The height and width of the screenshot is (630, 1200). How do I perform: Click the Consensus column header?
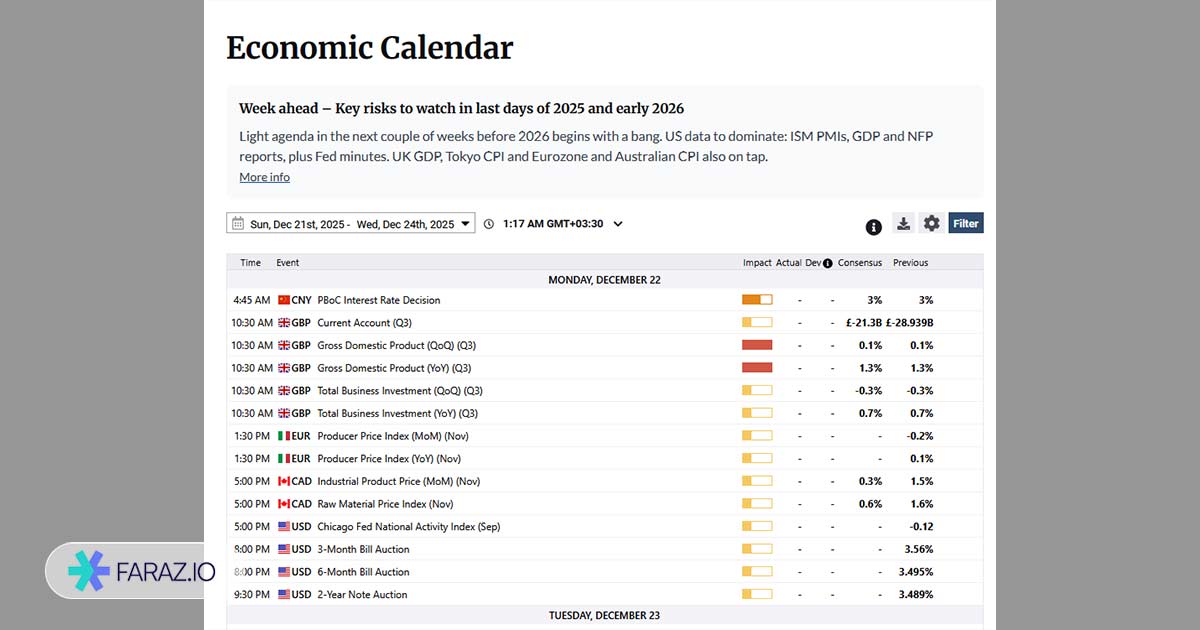(x=860, y=263)
